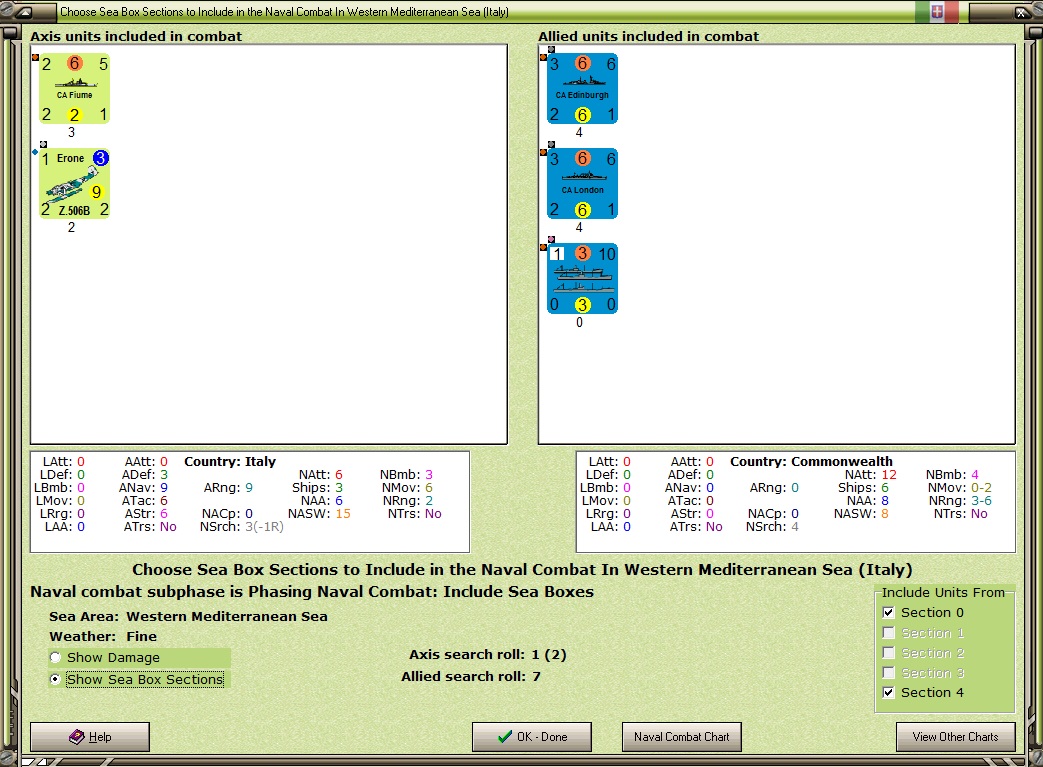Select the CA Fiume cruiser unit
Image resolution: width=1043 pixels, height=767 pixels.
tap(74, 88)
